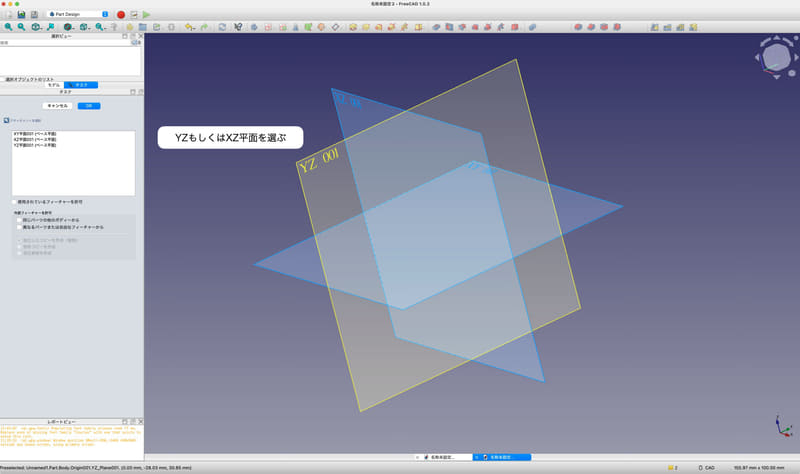Image resolution: width=800 pixels, height=474 pixels.
Task: Open the bounding box view dropdown
Action: (x=85, y=27)
